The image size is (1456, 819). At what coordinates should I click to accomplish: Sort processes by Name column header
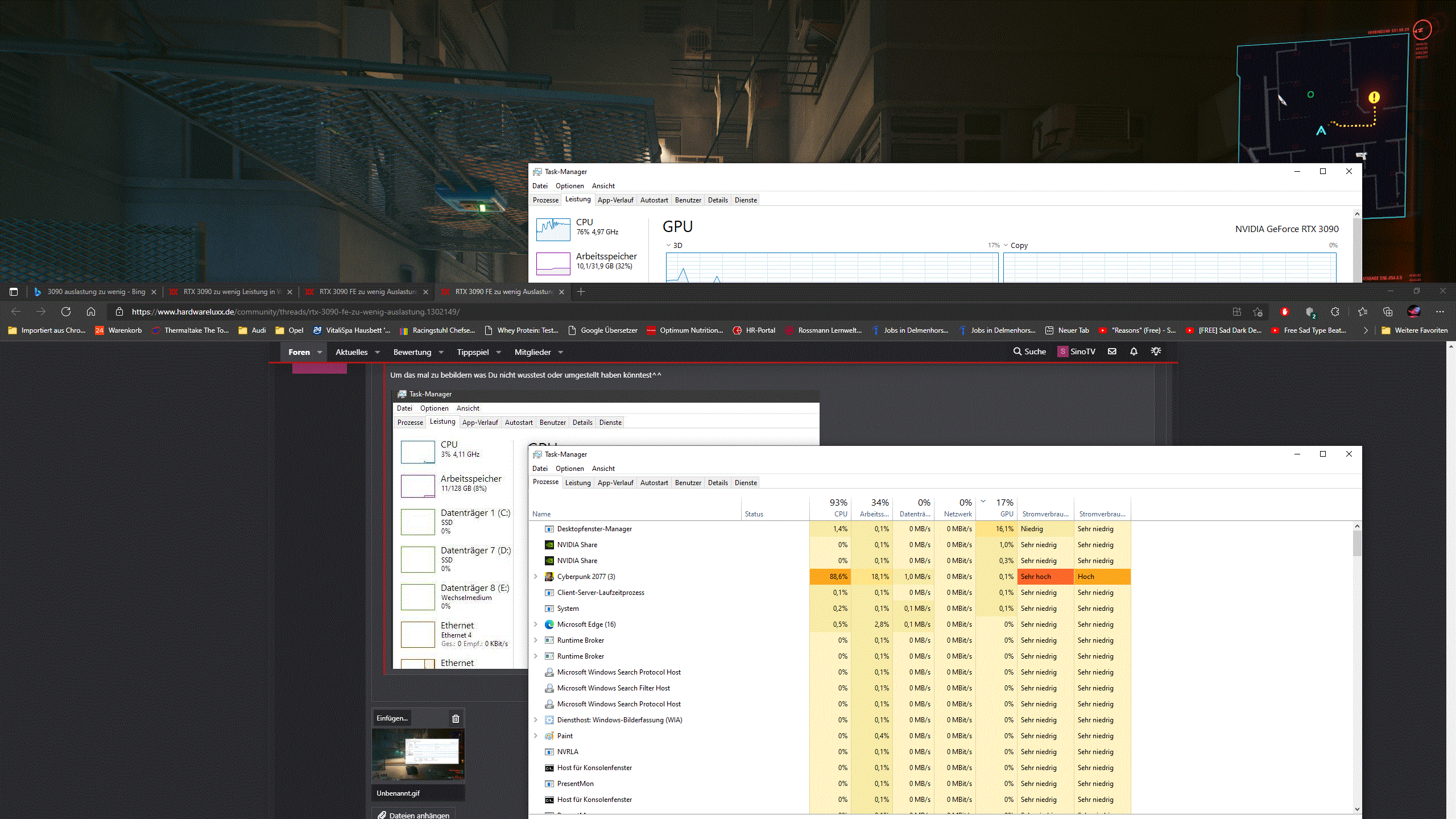point(635,508)
